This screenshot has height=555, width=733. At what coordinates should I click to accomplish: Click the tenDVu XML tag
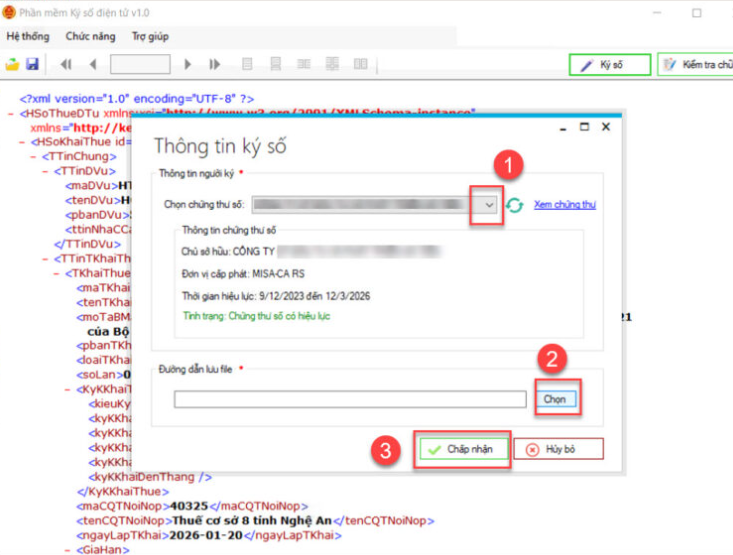tap(93, 200)
